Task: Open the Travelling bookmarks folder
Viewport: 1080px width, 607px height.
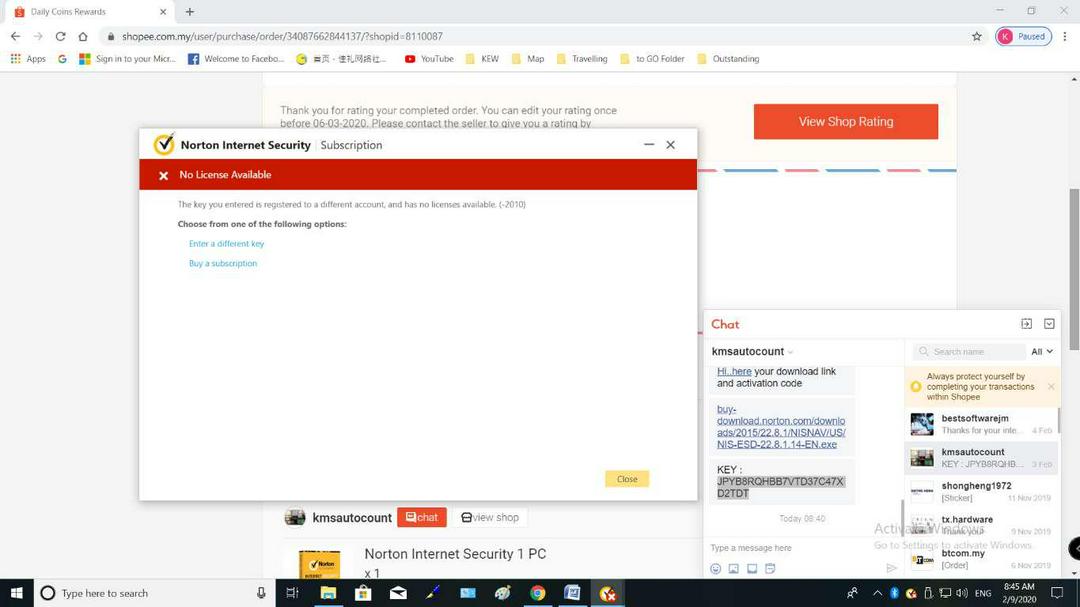Action: pos(582,59)
